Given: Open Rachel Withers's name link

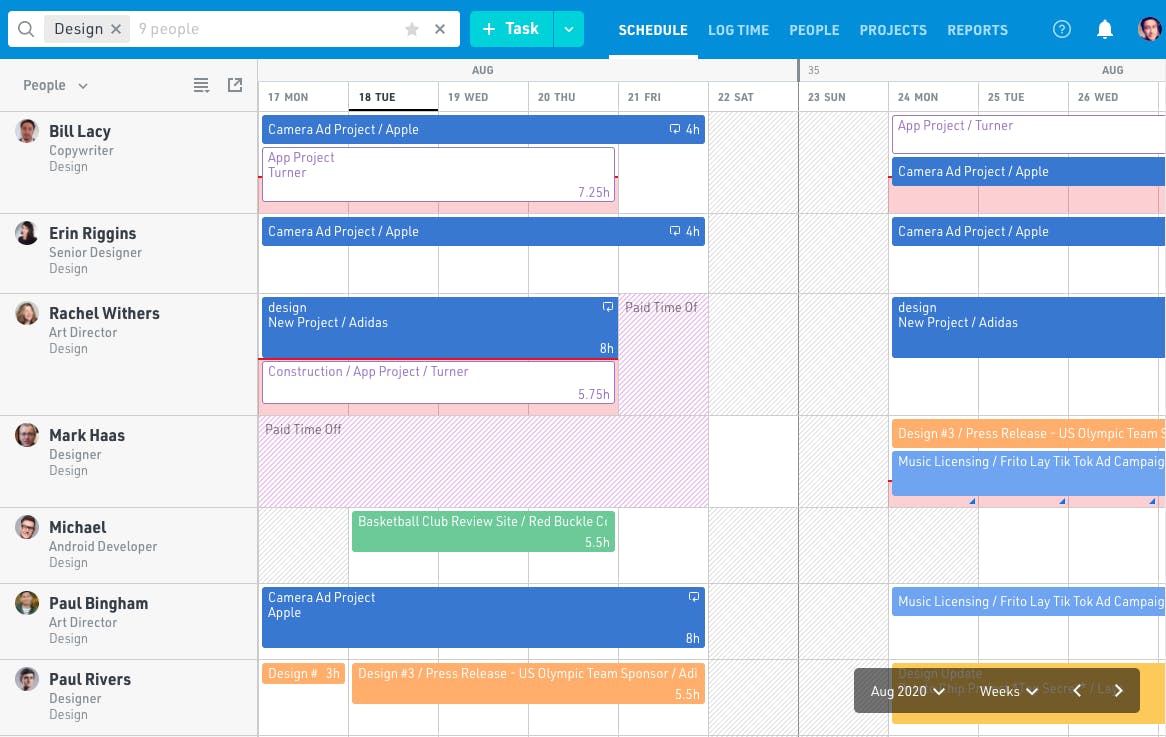Looking at the screenshot, I should tap(104, 314).
